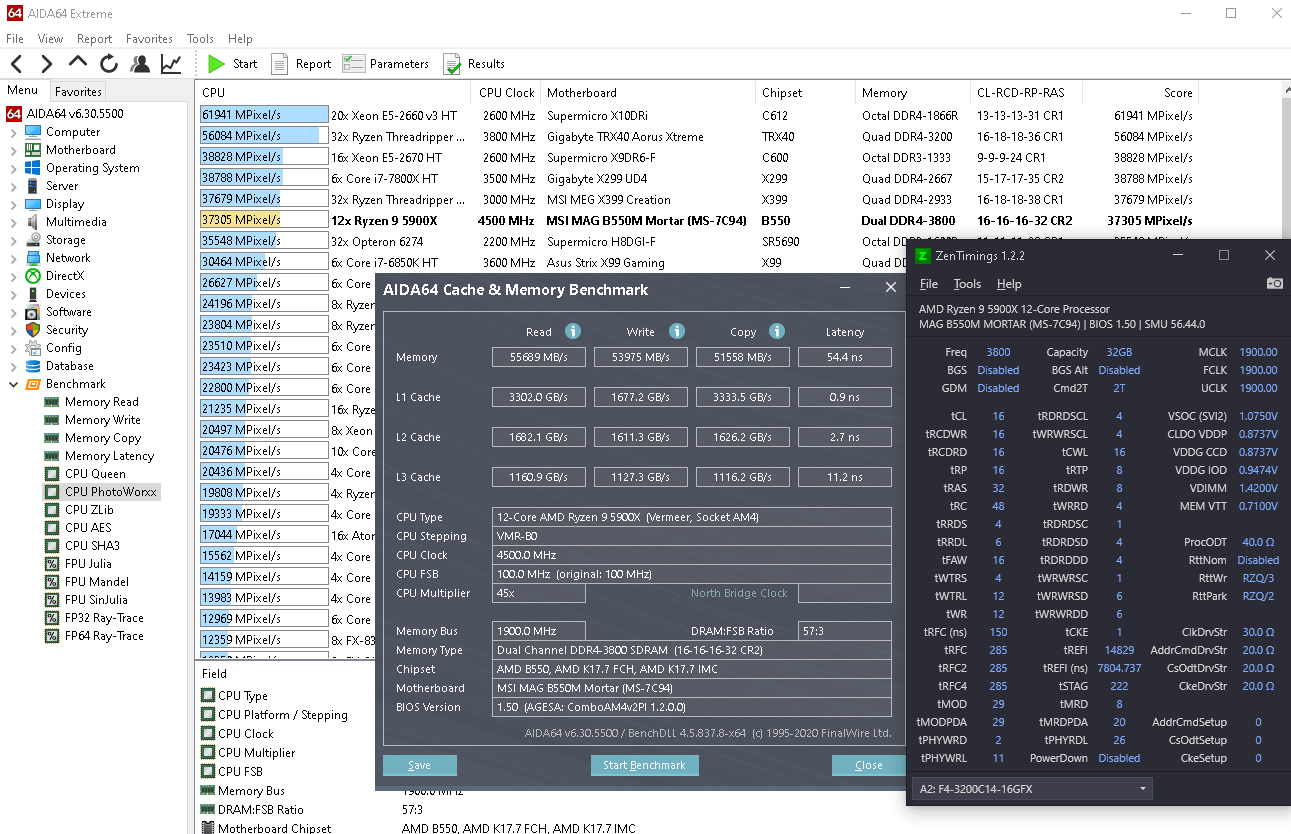Open benchmark Parameters in the toolbar
1291x834 pixels.
pos(385,64)
